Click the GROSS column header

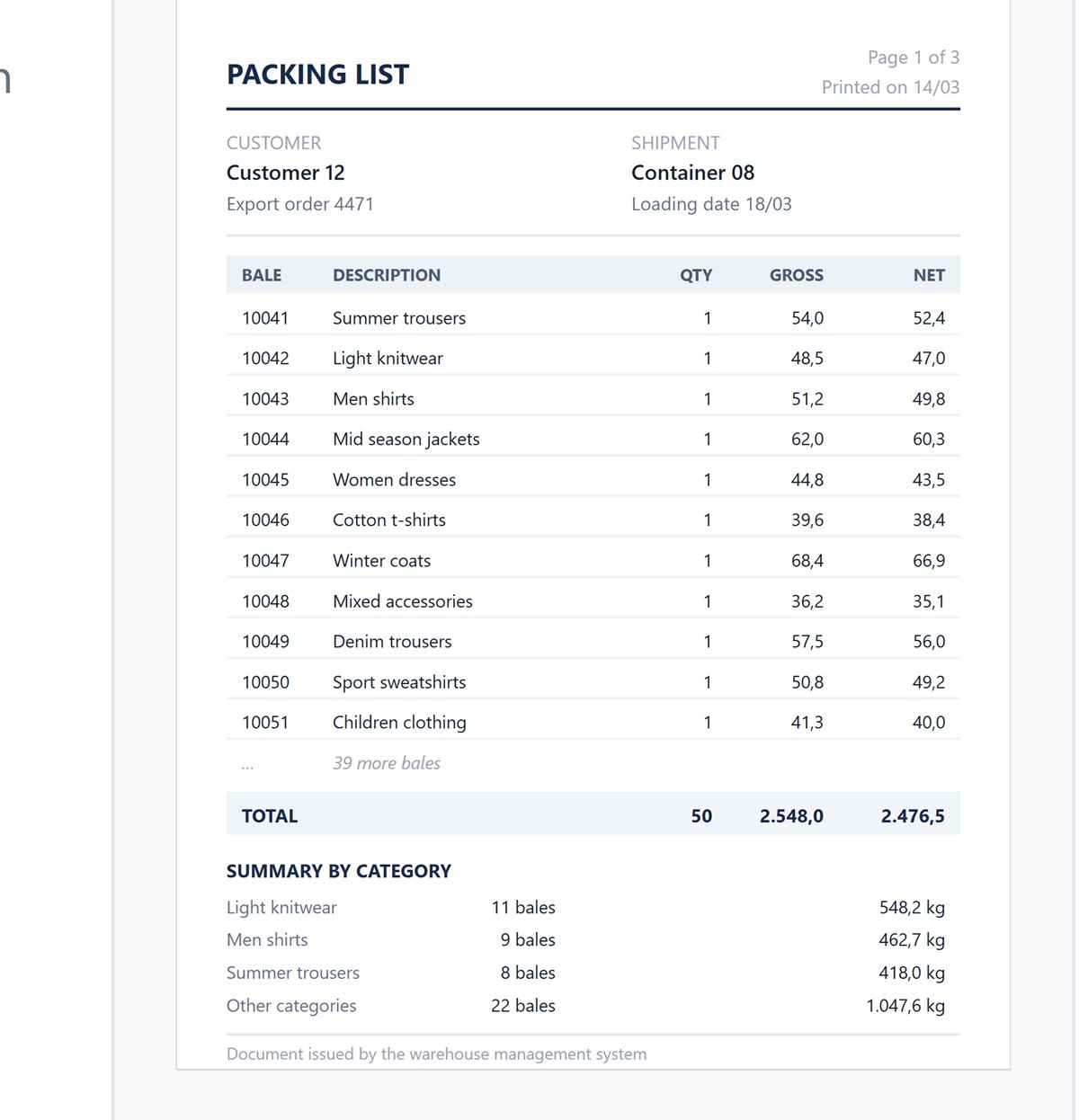797,275
